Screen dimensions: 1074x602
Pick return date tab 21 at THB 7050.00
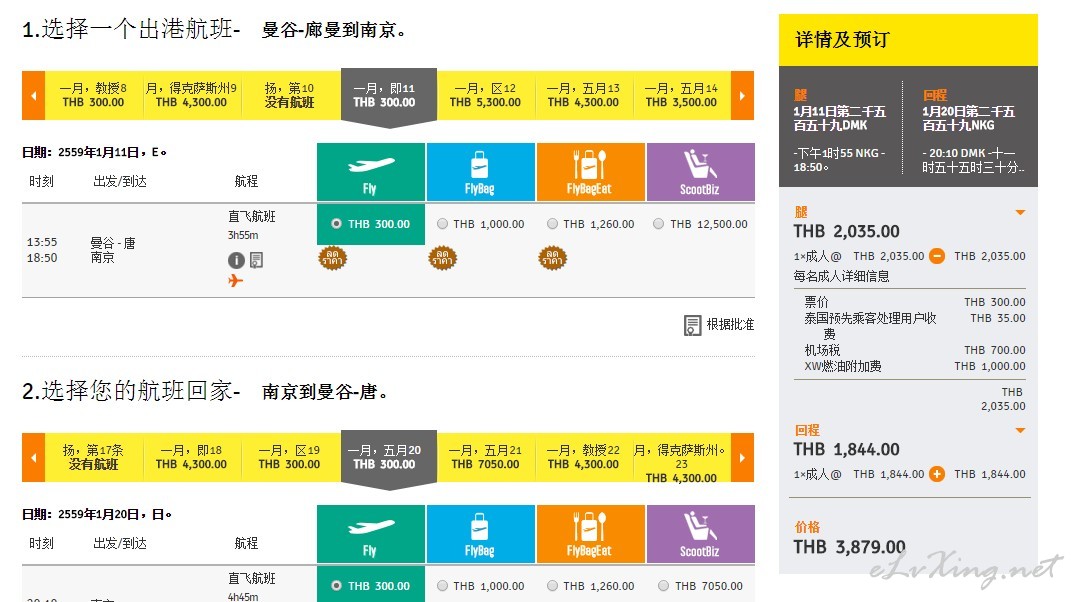tap(486, 457)
